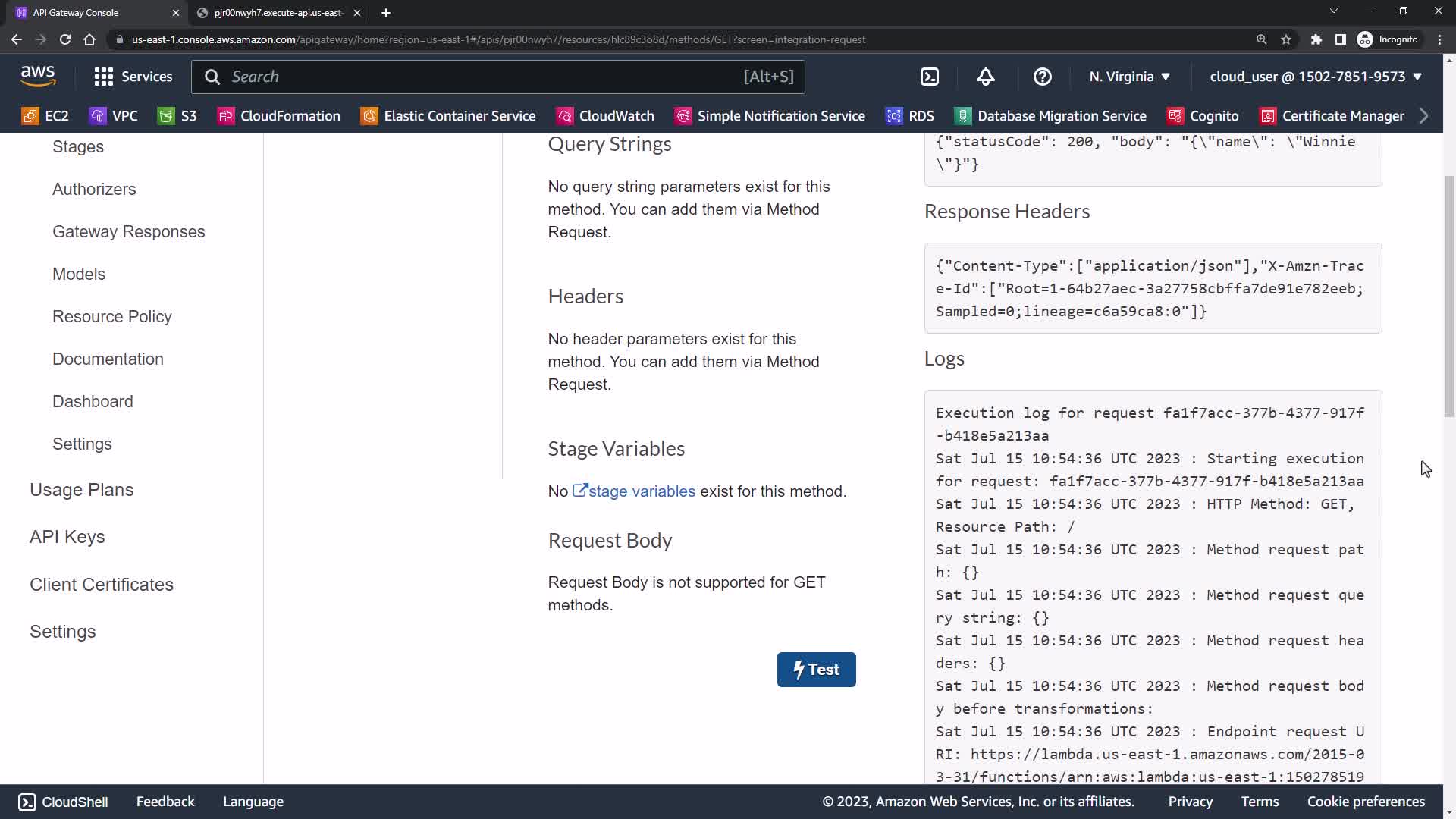Click the AWS logo home icon
Viewport: 1456px width, 819px height.
click(x=38, y=76)
